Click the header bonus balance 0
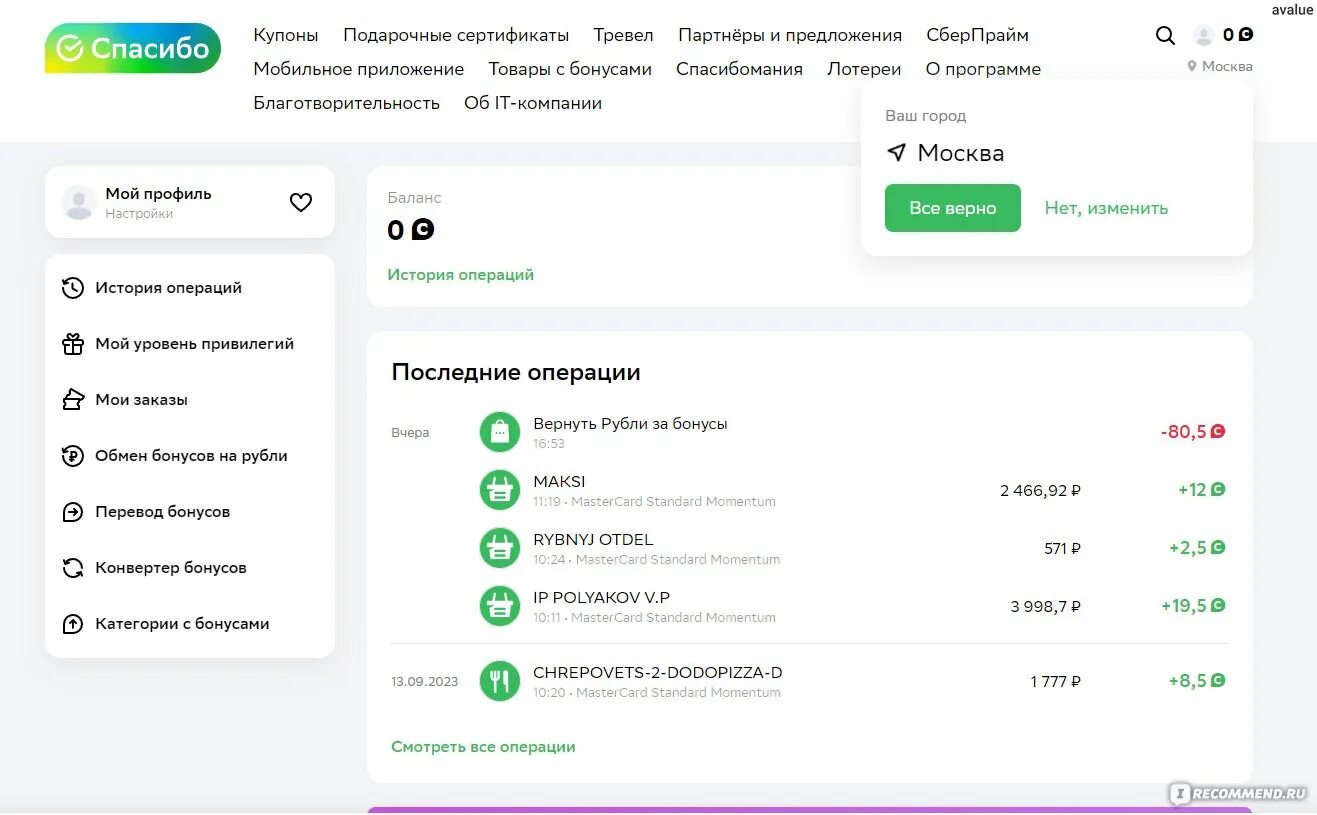 point(1237,35)
